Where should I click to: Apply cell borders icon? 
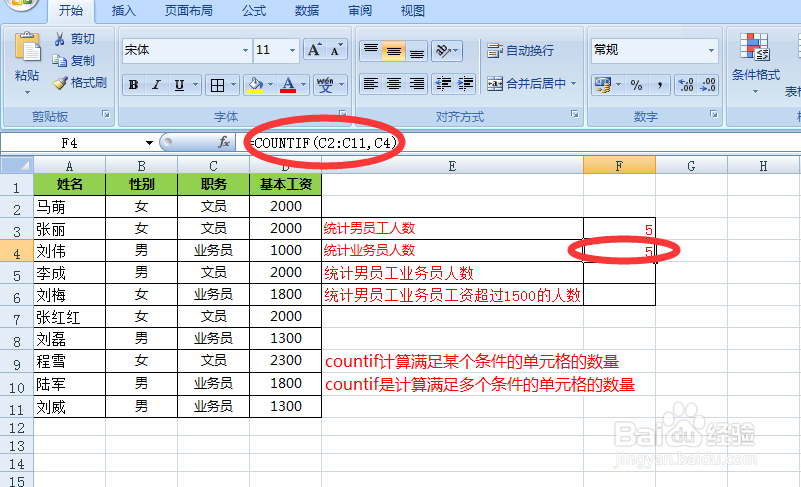(218, 85)
